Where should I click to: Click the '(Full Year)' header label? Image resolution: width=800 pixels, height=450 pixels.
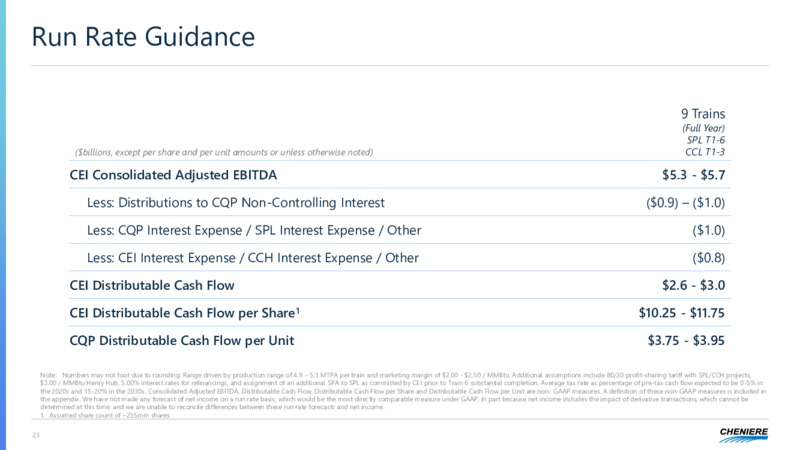click(703, 128)
